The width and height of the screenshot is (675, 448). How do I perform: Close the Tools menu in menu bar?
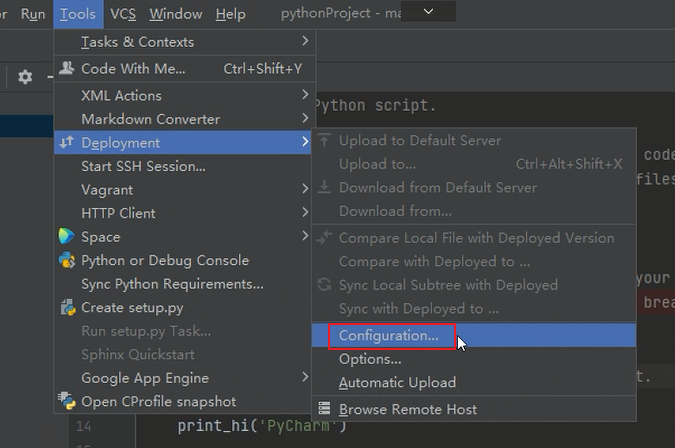(x=78, y=14)
